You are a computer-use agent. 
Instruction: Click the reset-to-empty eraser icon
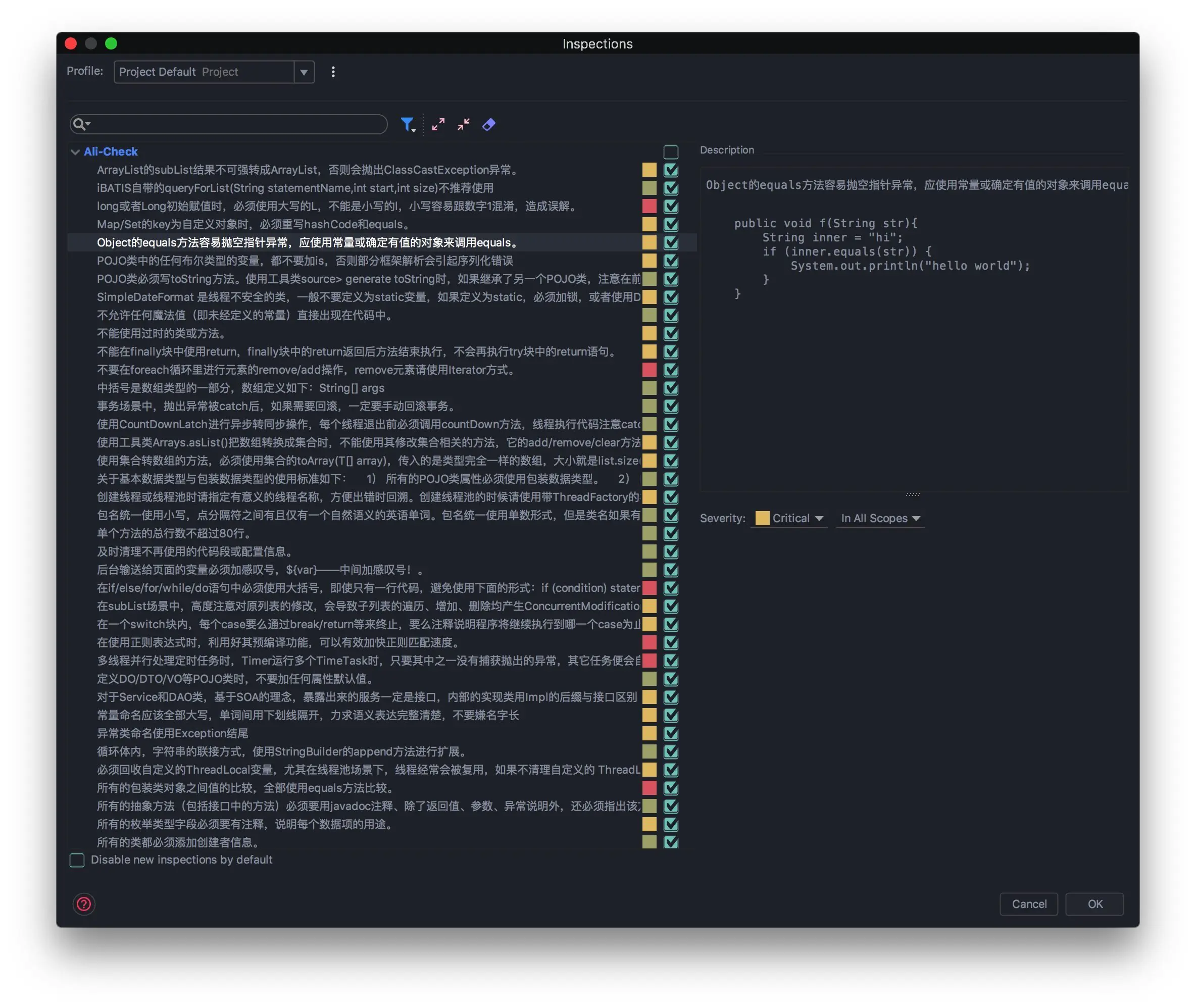click(488, 124)
